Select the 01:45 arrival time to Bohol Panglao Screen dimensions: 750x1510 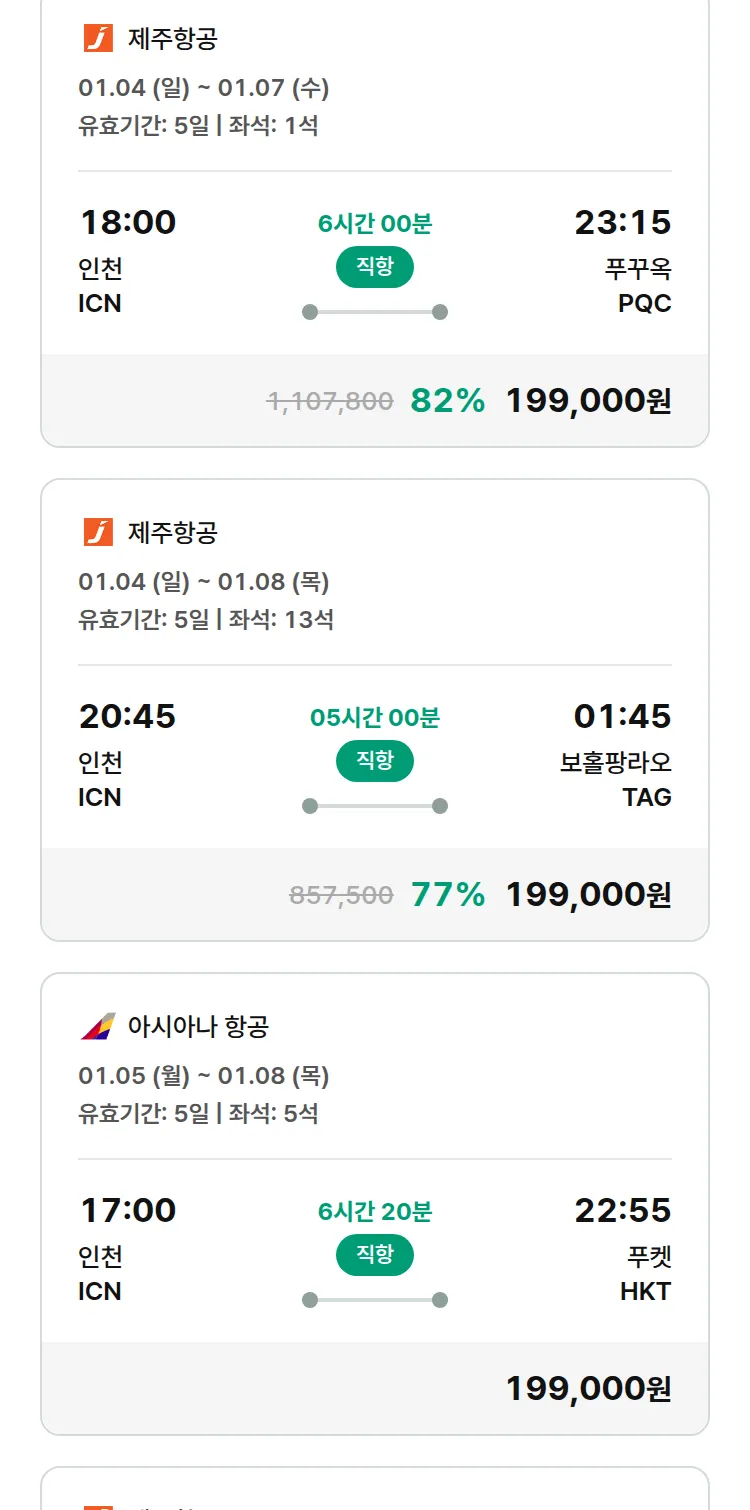[622, 716]
